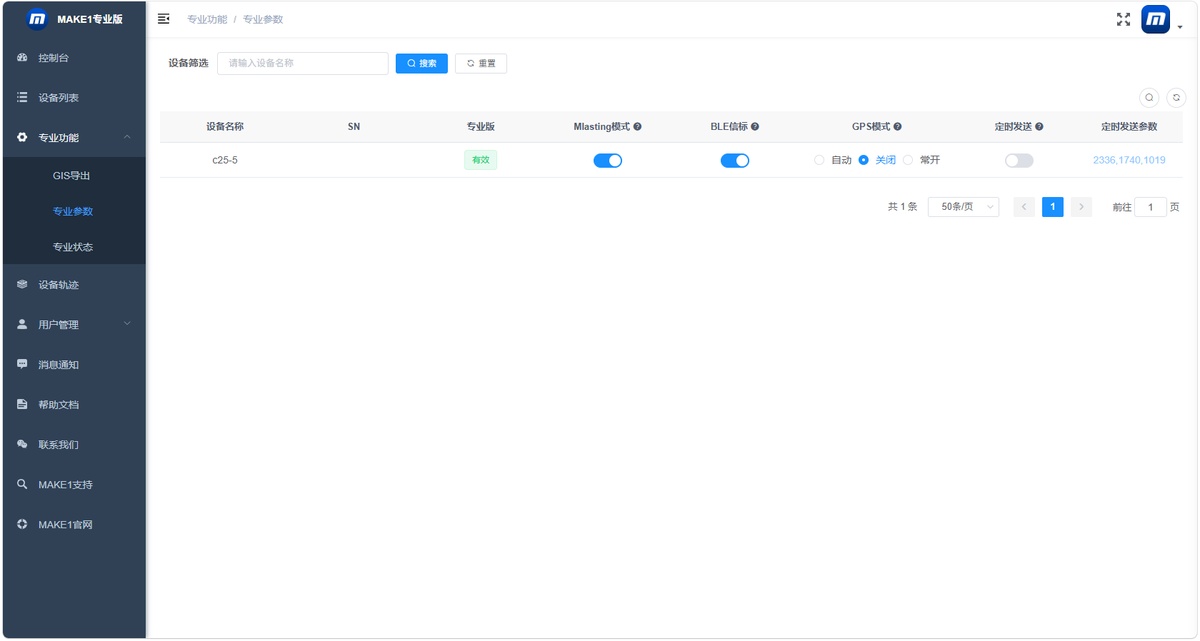
Task: Click the 专业版 column header
Action: [481, 127]
